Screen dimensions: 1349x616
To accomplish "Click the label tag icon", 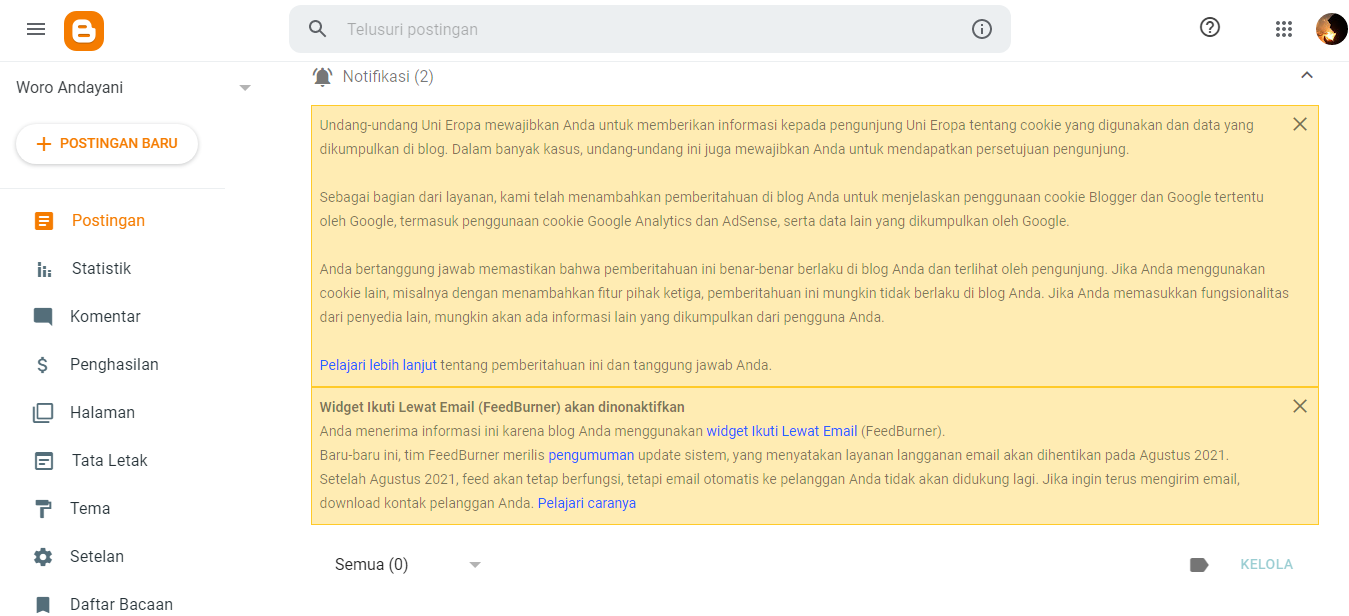I will pyautogui.click(x=1199, y=565).
